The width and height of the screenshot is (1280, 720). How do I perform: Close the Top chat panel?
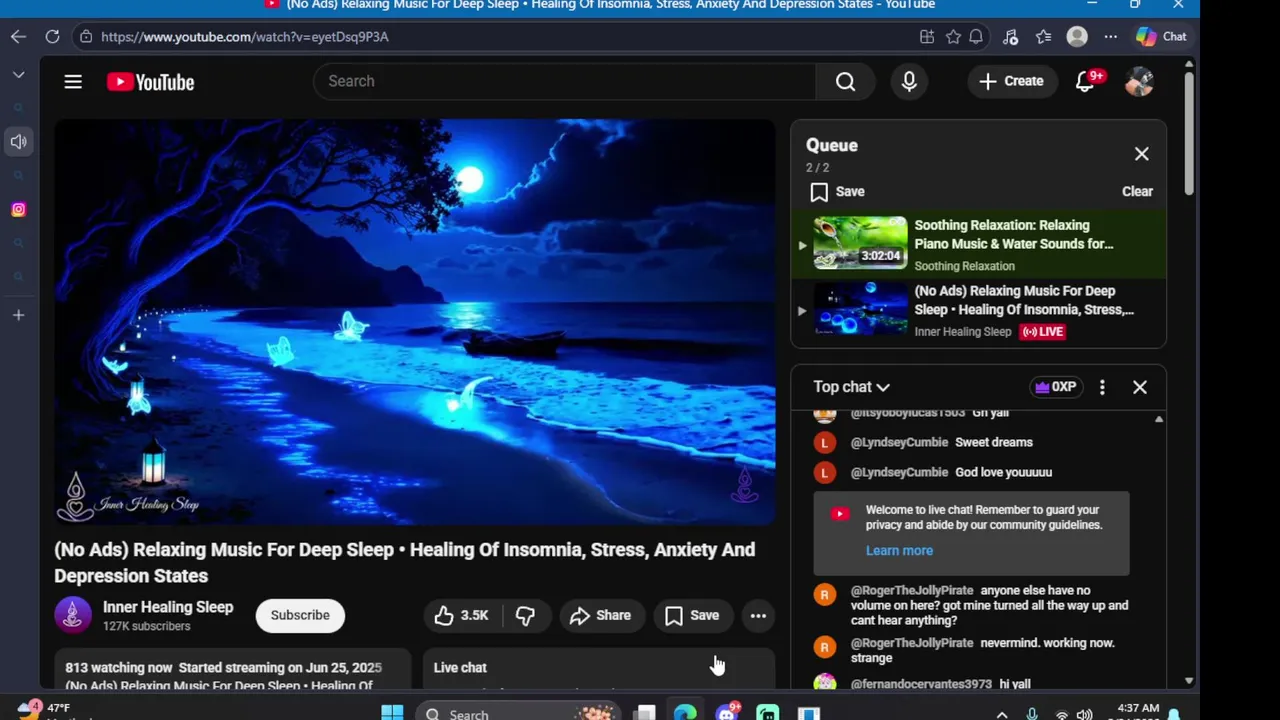pyautogui.click(x=1139, y=387)
